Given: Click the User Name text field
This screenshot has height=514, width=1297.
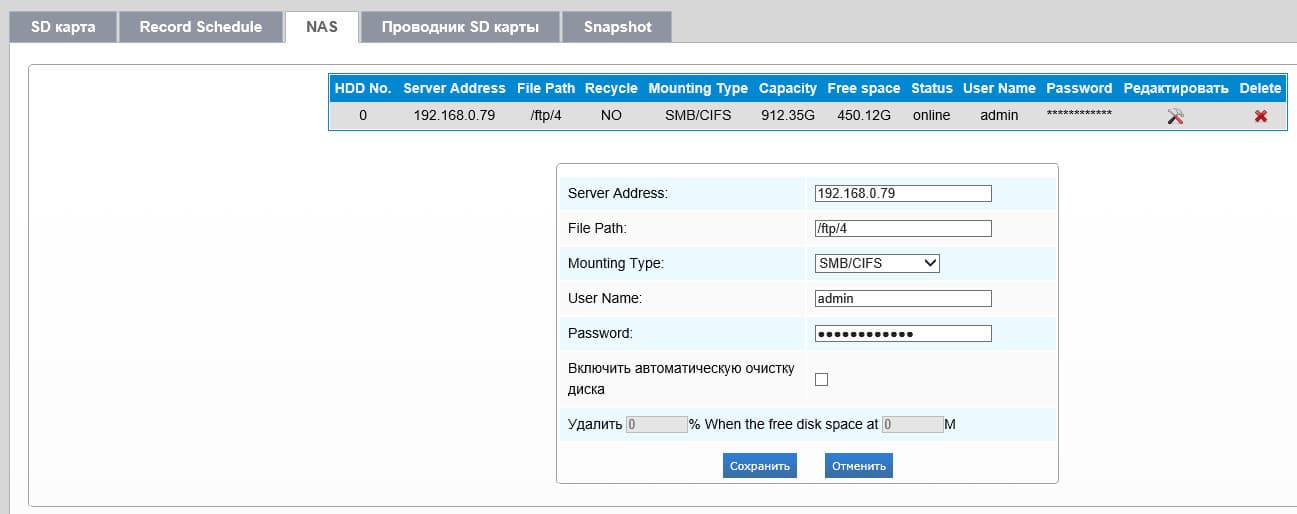Looking at the screenshot, I should (x=903, y=298).
